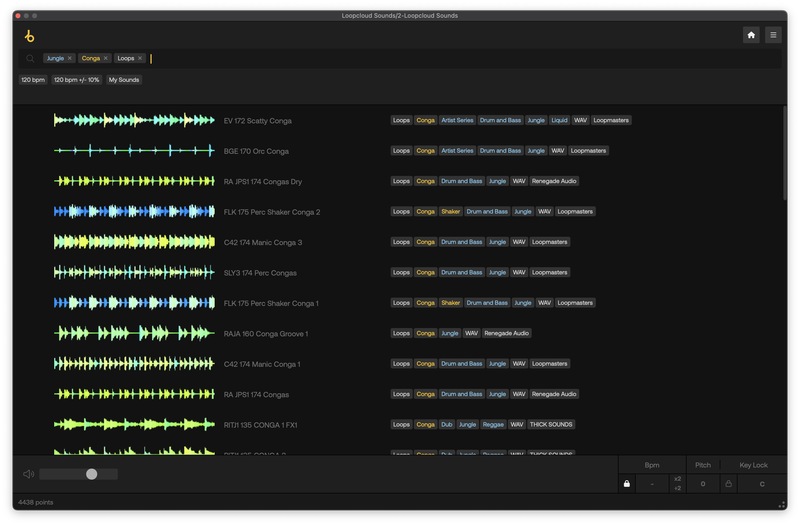This screenshot has width=800, height=525.
Task: Toggle the Key Lock padlock
Action: point(728,484)
